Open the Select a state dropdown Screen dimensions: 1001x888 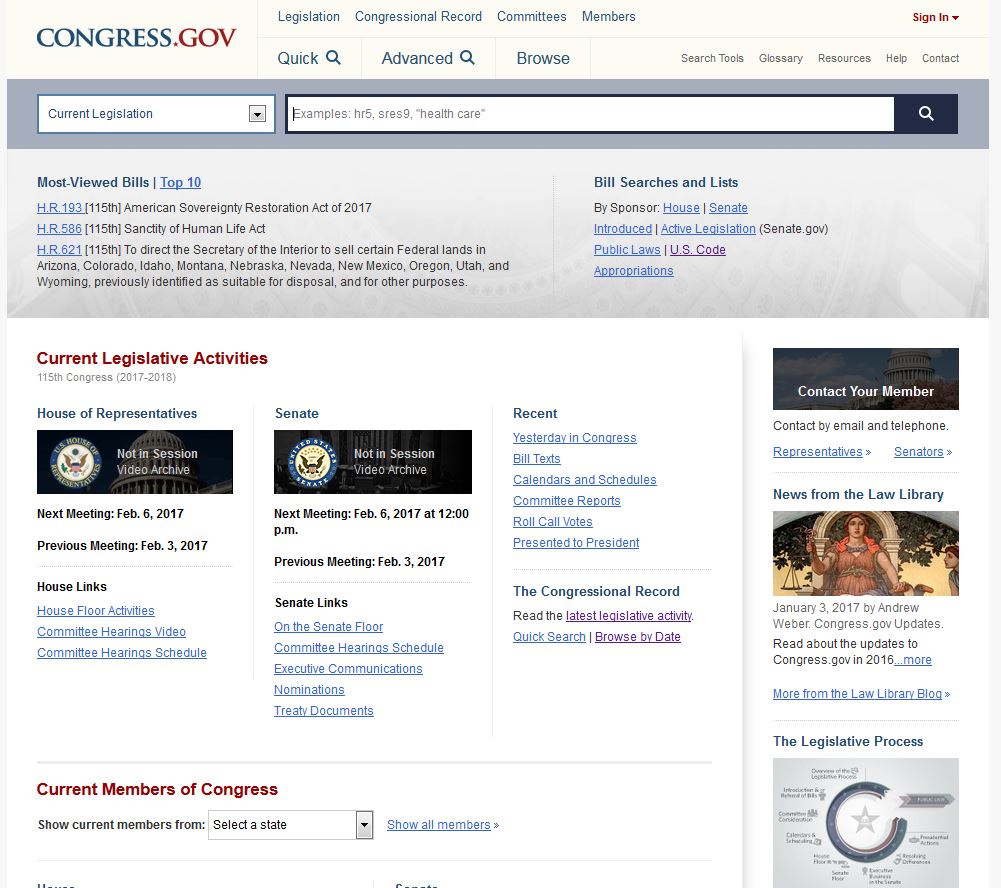(x=290, y=824)
